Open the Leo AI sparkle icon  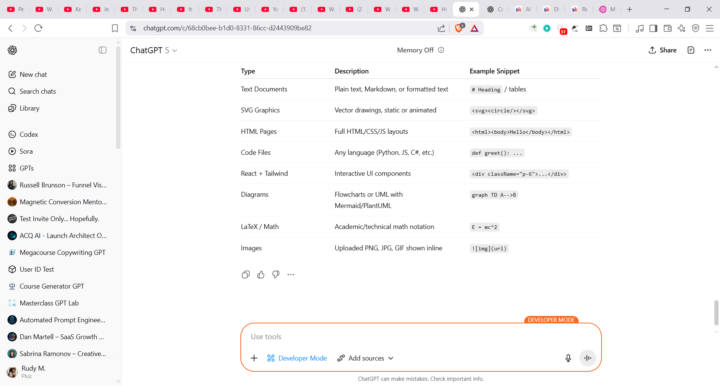pyautogui.click(x=681, y=28)
